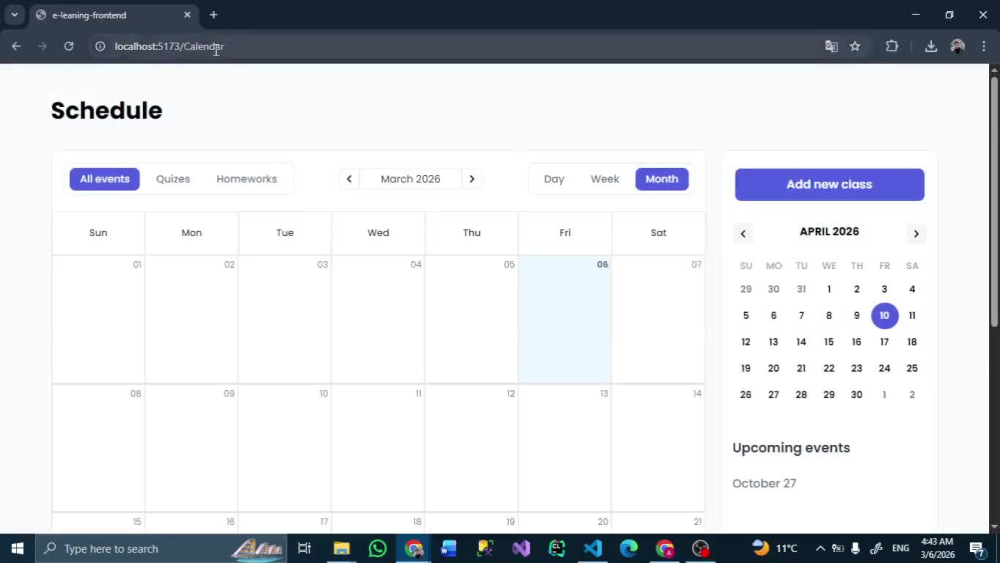Open the Monday 09 day cell
Screen dimensions: 1000x563
point(191,448)
